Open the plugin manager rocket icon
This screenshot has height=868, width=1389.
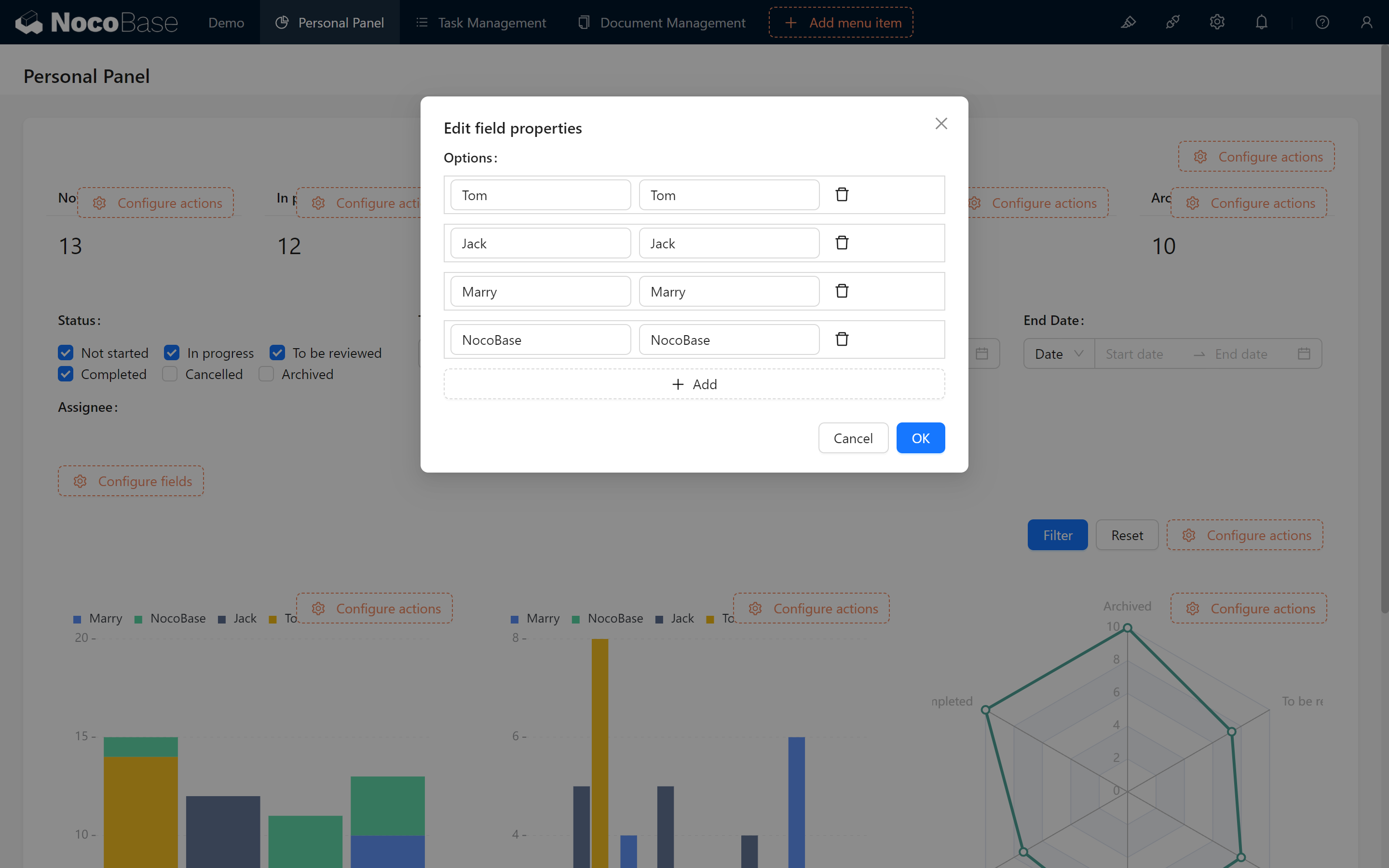pyautogui.click(x=1172, y=22)
